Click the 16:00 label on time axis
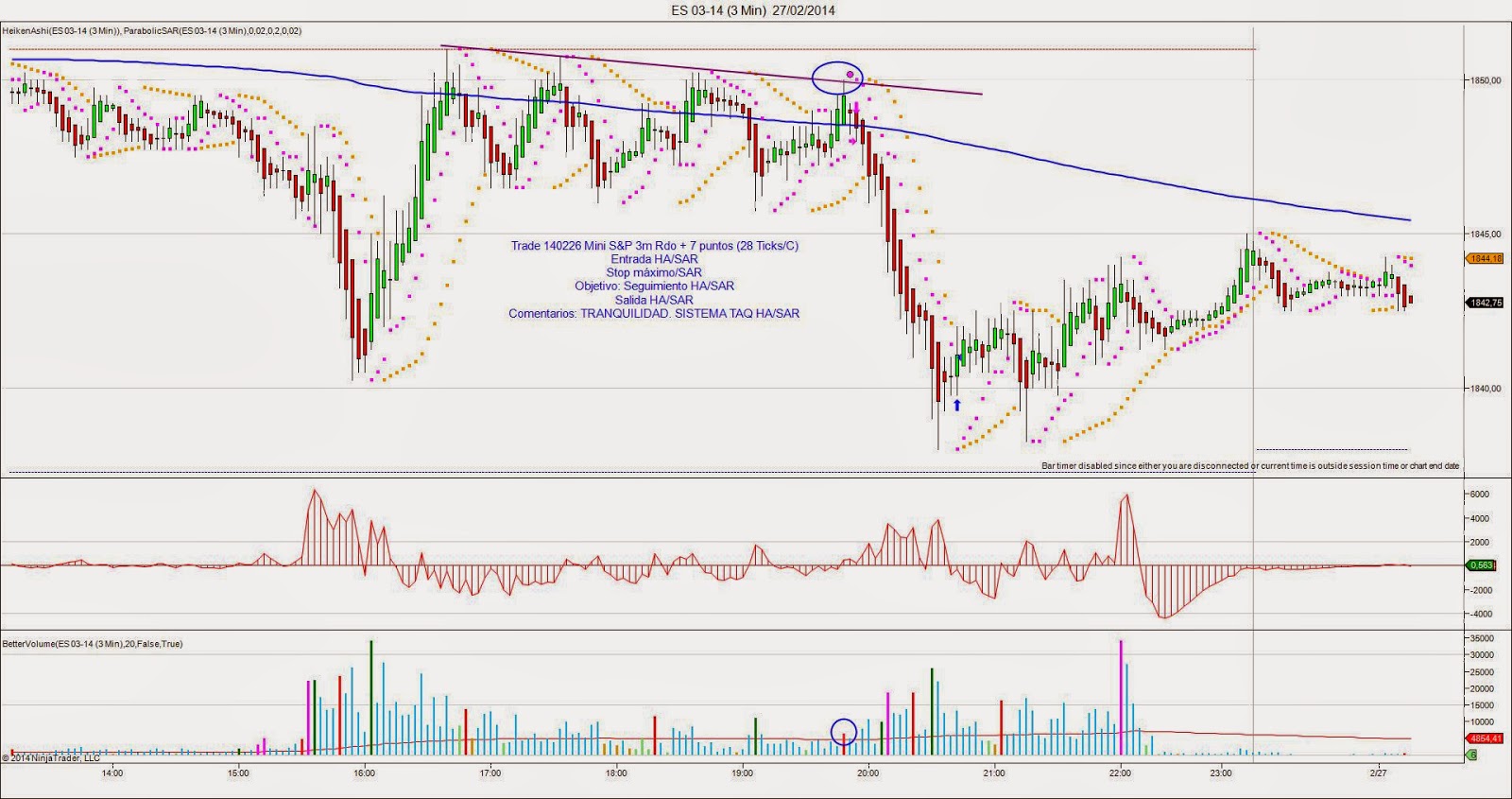 coord(364,773)
